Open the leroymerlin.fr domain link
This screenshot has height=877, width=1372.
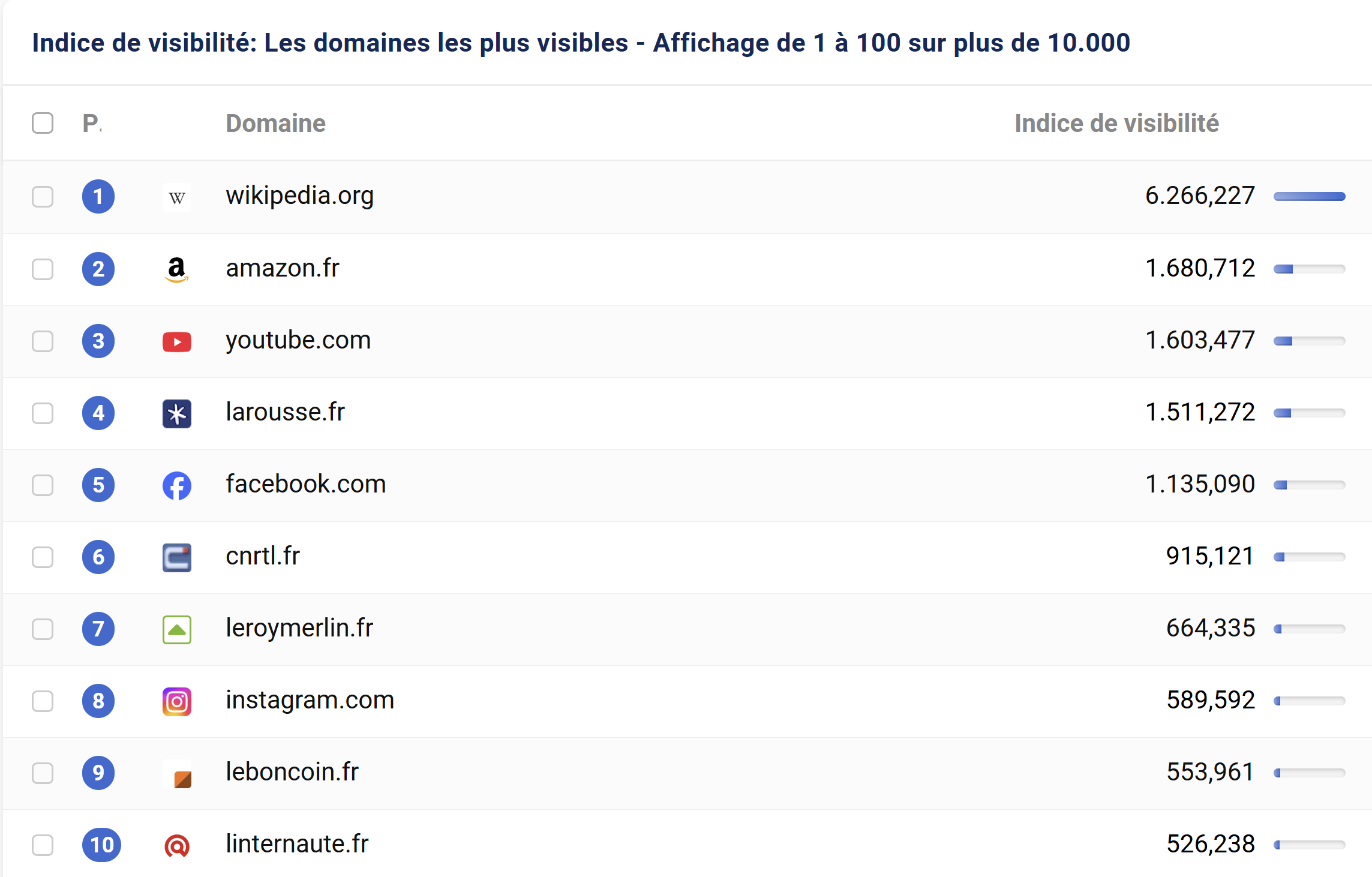299,628
